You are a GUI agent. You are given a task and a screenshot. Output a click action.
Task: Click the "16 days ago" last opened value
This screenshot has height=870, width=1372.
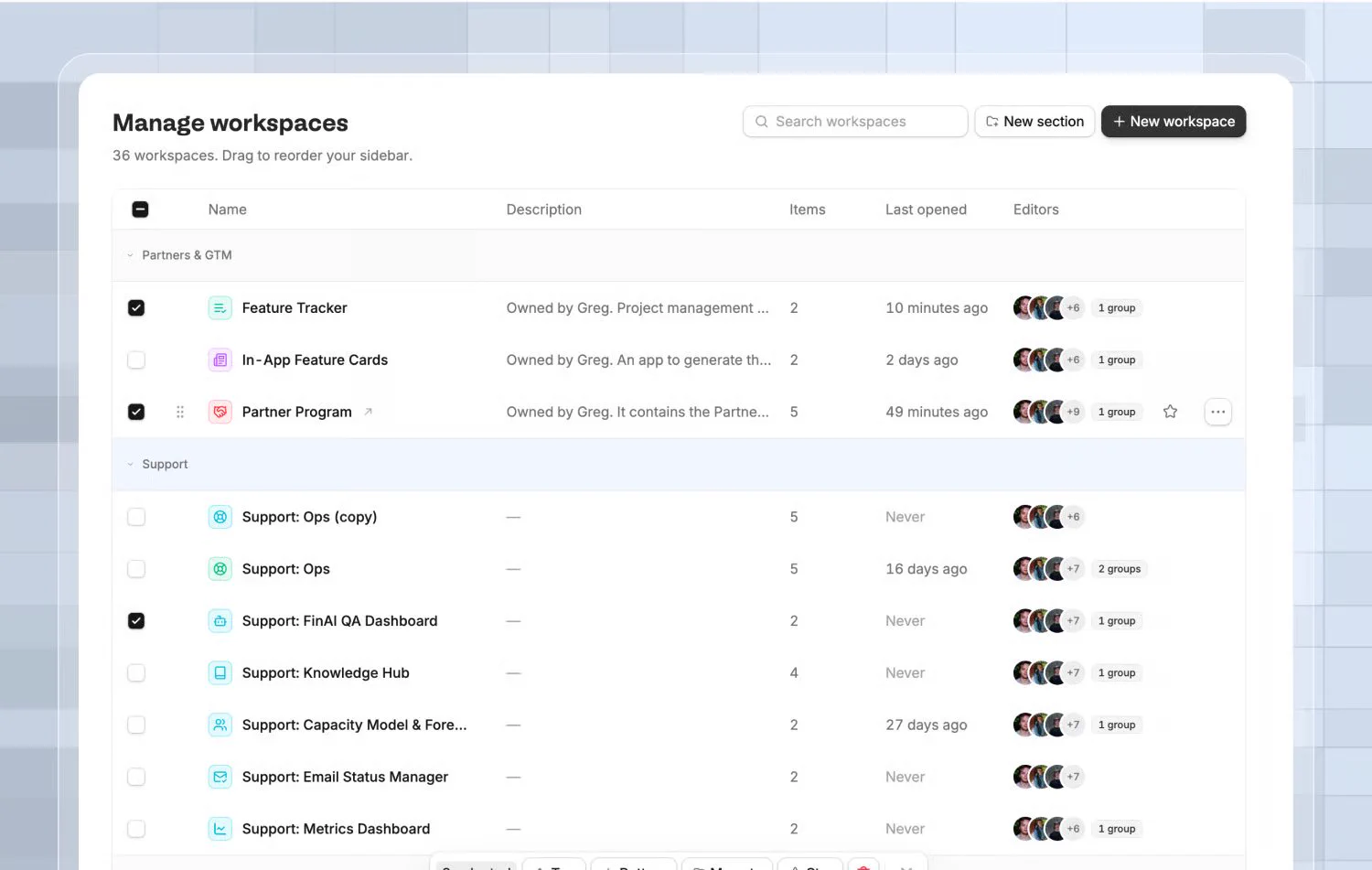pyautogui.click(x=927, y=569)
